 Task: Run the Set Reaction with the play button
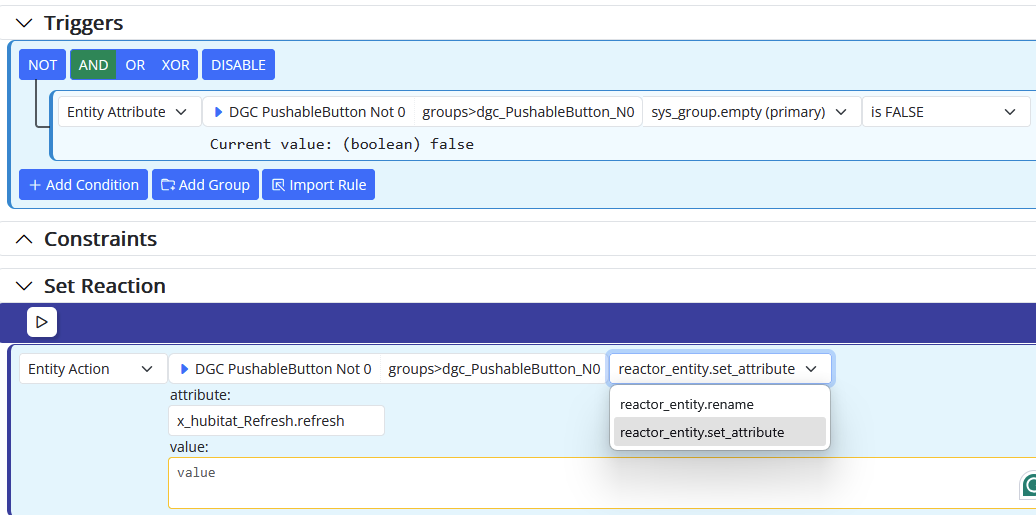pyautogui.click(x=42, y=323)
